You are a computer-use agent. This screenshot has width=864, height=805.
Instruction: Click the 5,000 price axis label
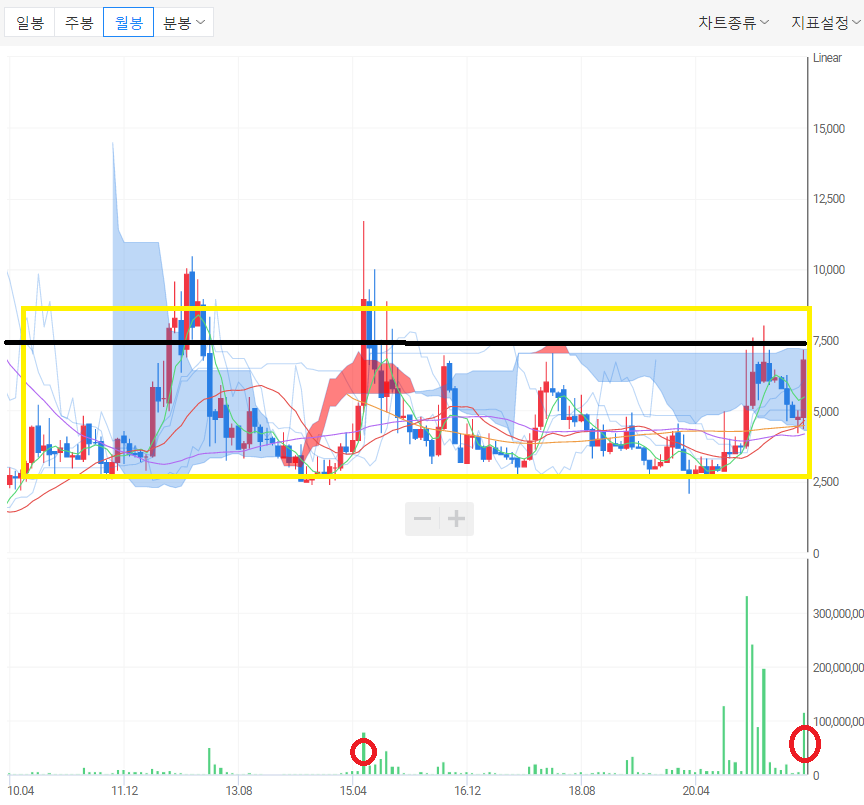826,411
